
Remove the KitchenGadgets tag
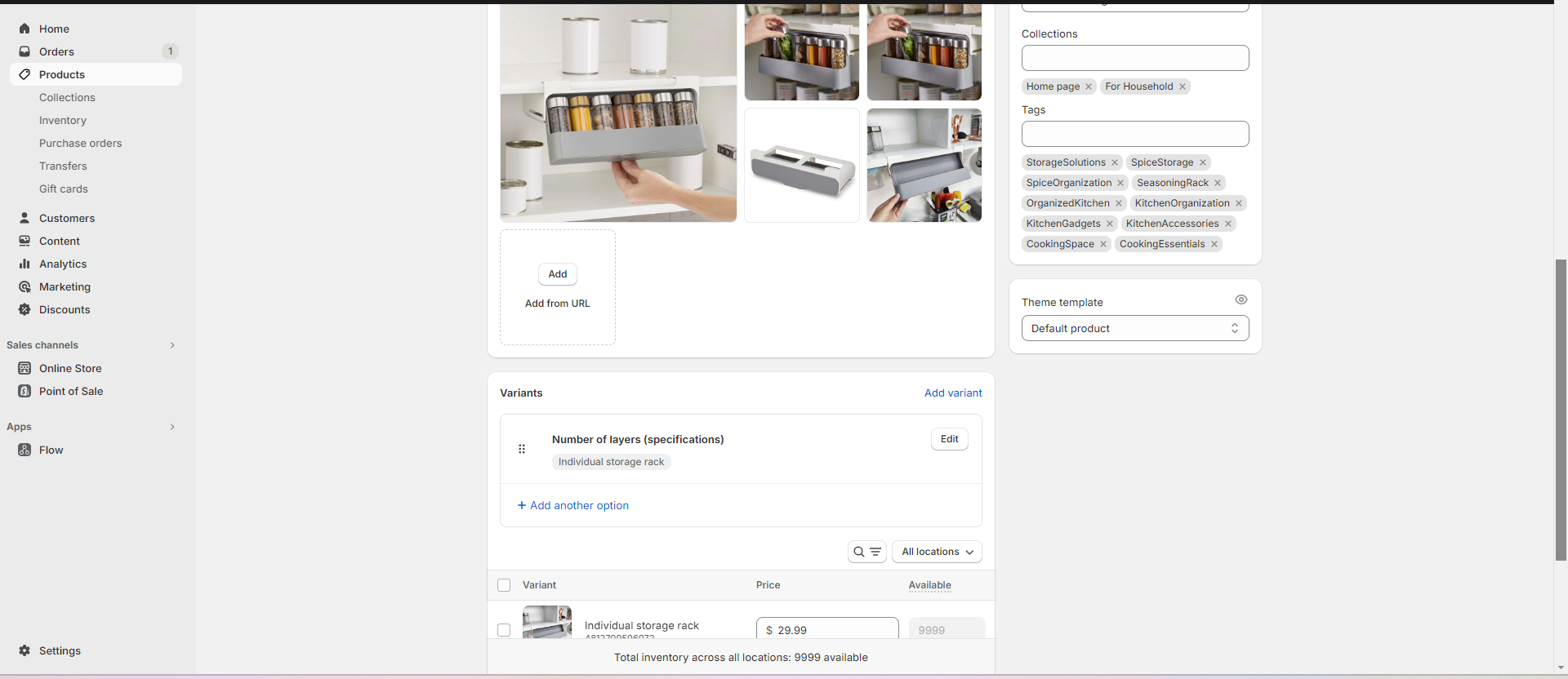(1110, 224)
